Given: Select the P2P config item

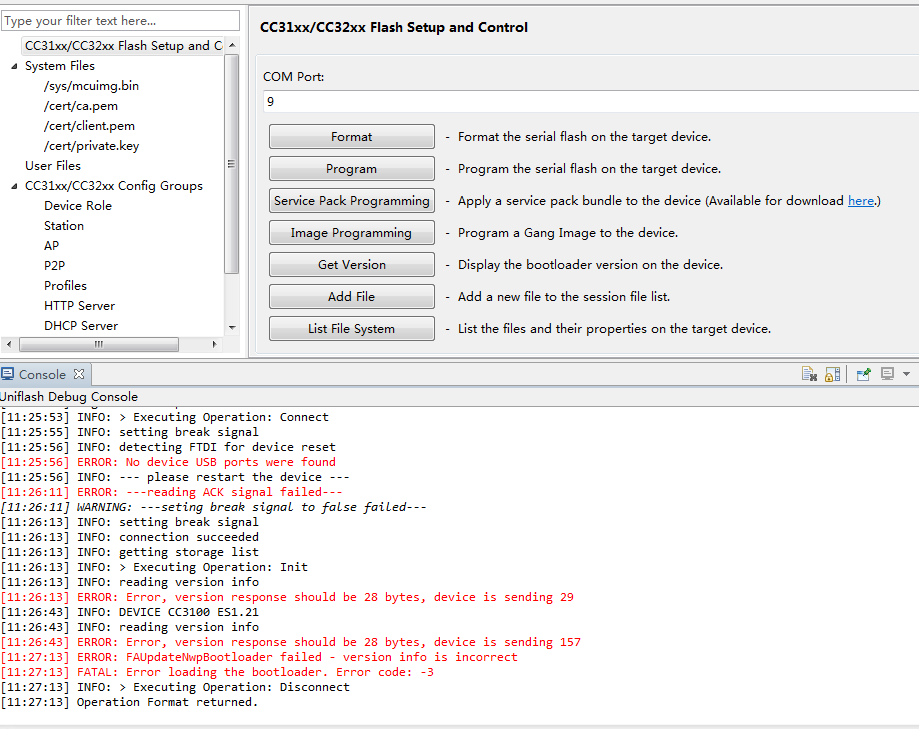Looking at the screenshot, I should tap(55, 265).
